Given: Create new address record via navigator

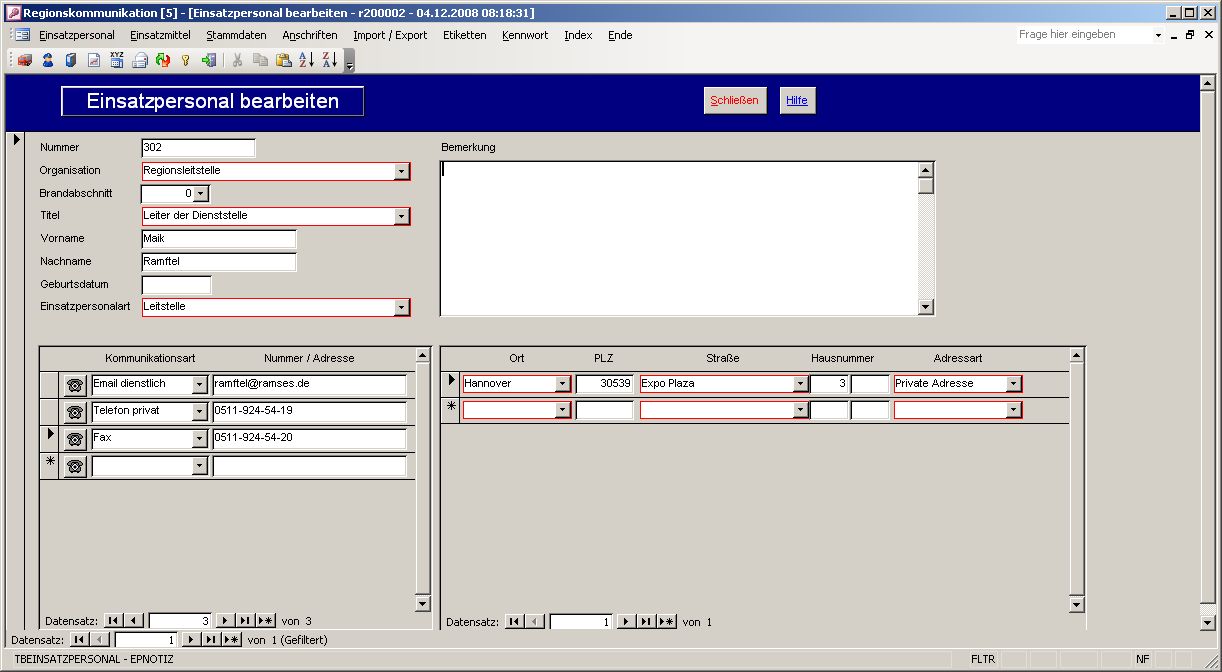Looking at the screenshot, I should [x=667, y=622].
